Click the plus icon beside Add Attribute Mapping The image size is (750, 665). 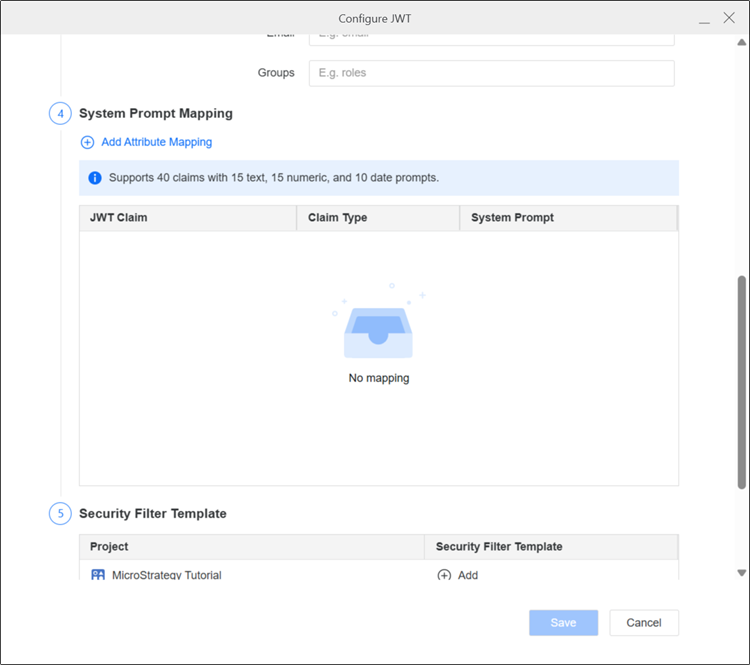[87, 143]
